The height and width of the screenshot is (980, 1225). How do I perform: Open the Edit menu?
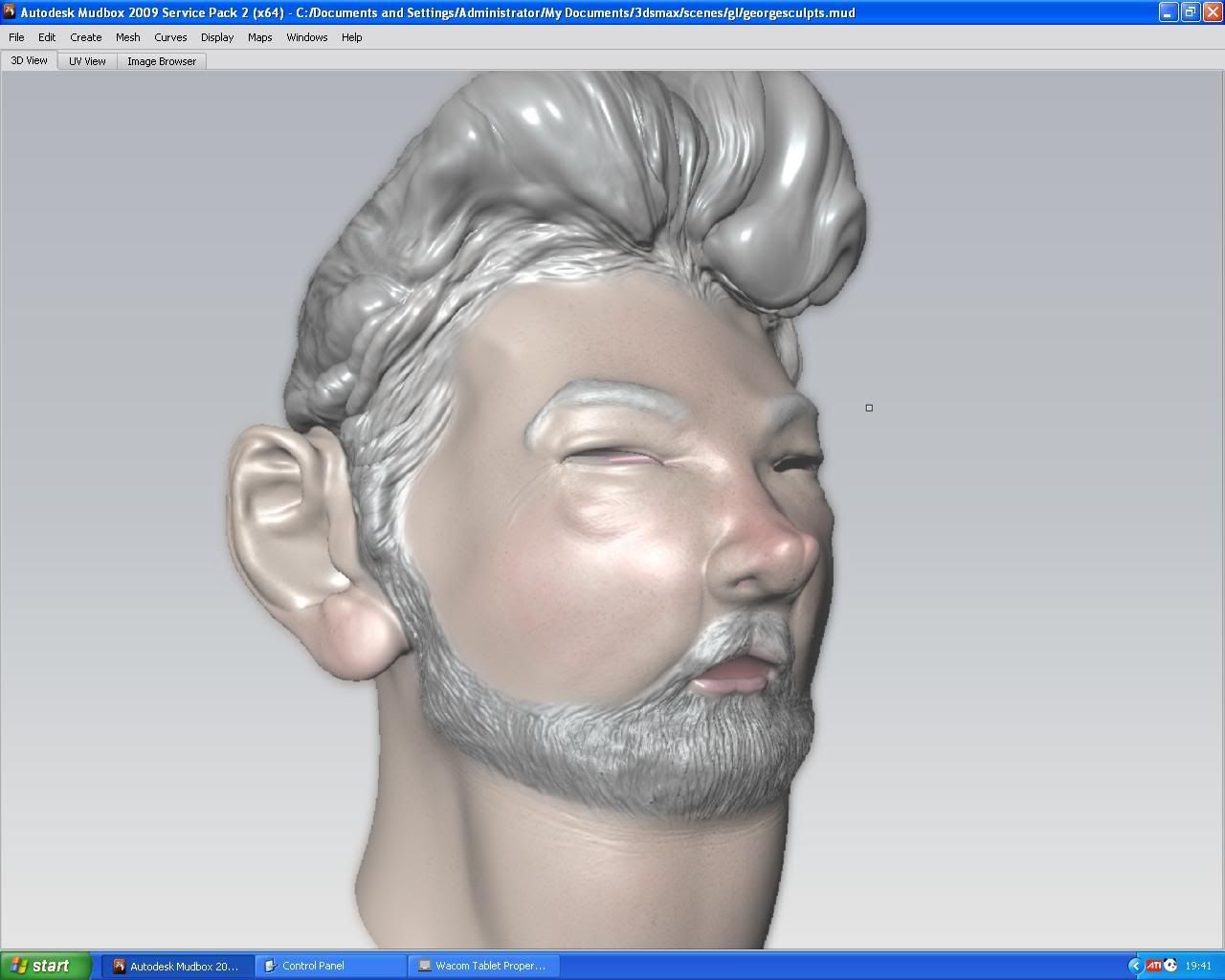(47, 37)
